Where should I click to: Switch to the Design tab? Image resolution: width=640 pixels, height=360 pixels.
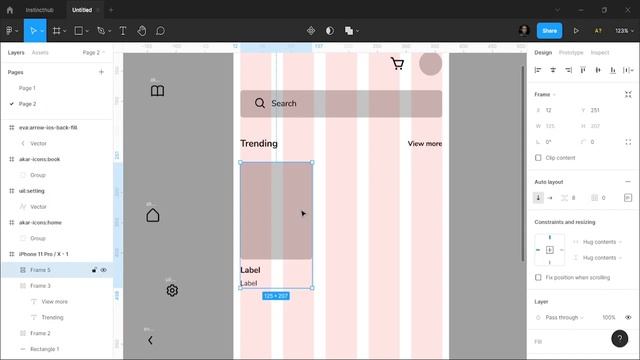tap(543, 52)
